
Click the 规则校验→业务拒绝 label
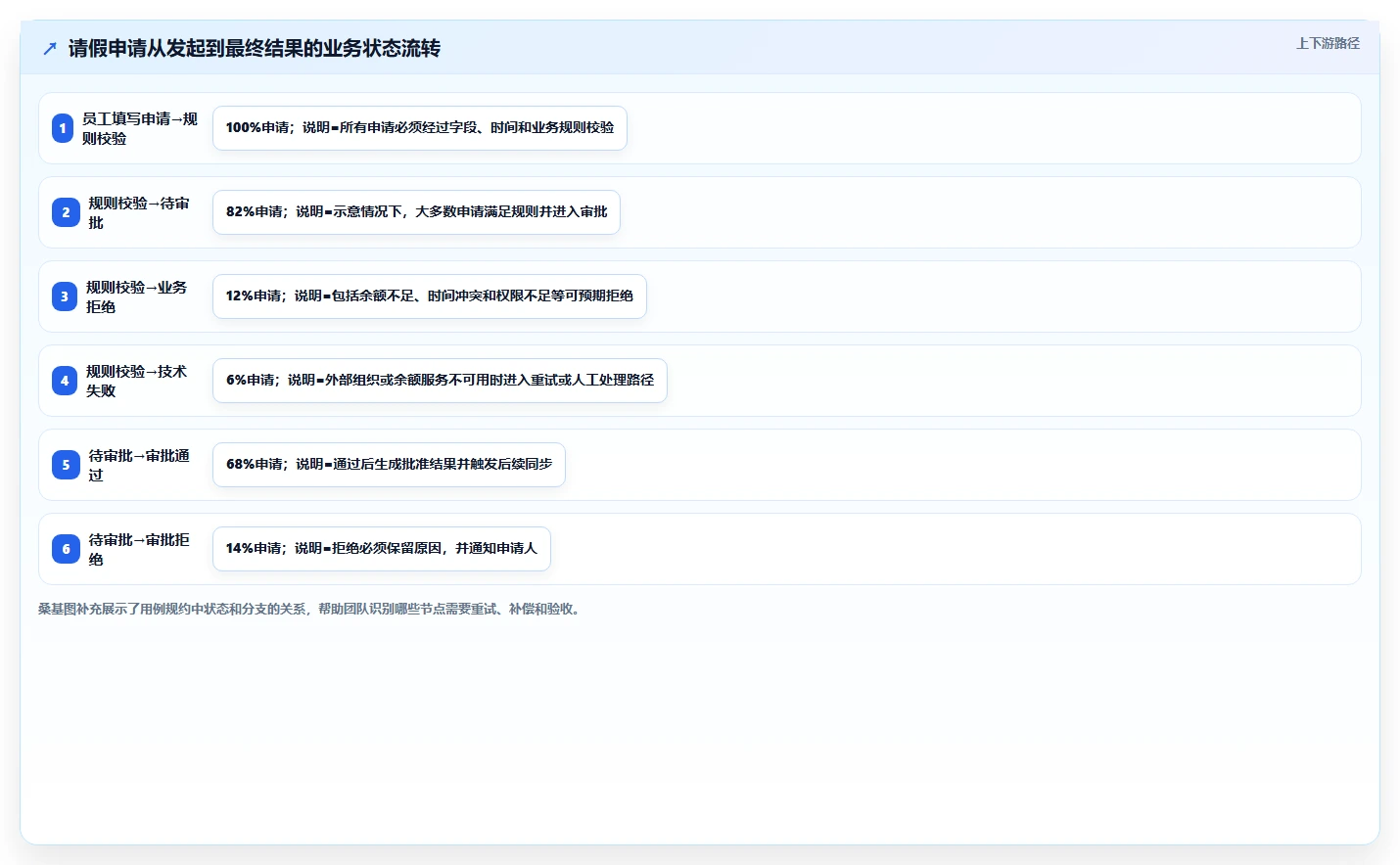point(138,296)
